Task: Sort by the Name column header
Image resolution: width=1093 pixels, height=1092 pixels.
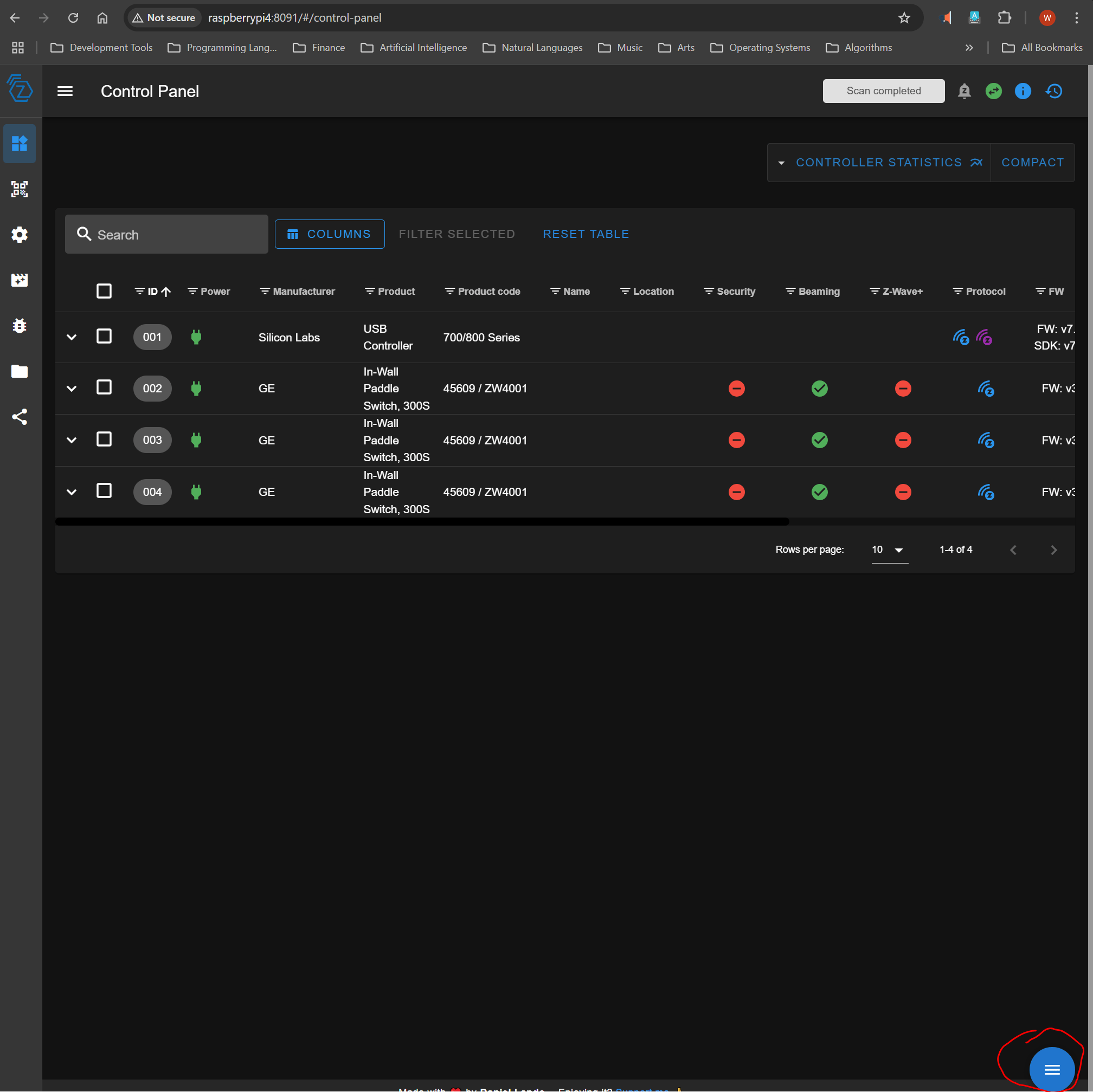Action: tap(576, 292)
